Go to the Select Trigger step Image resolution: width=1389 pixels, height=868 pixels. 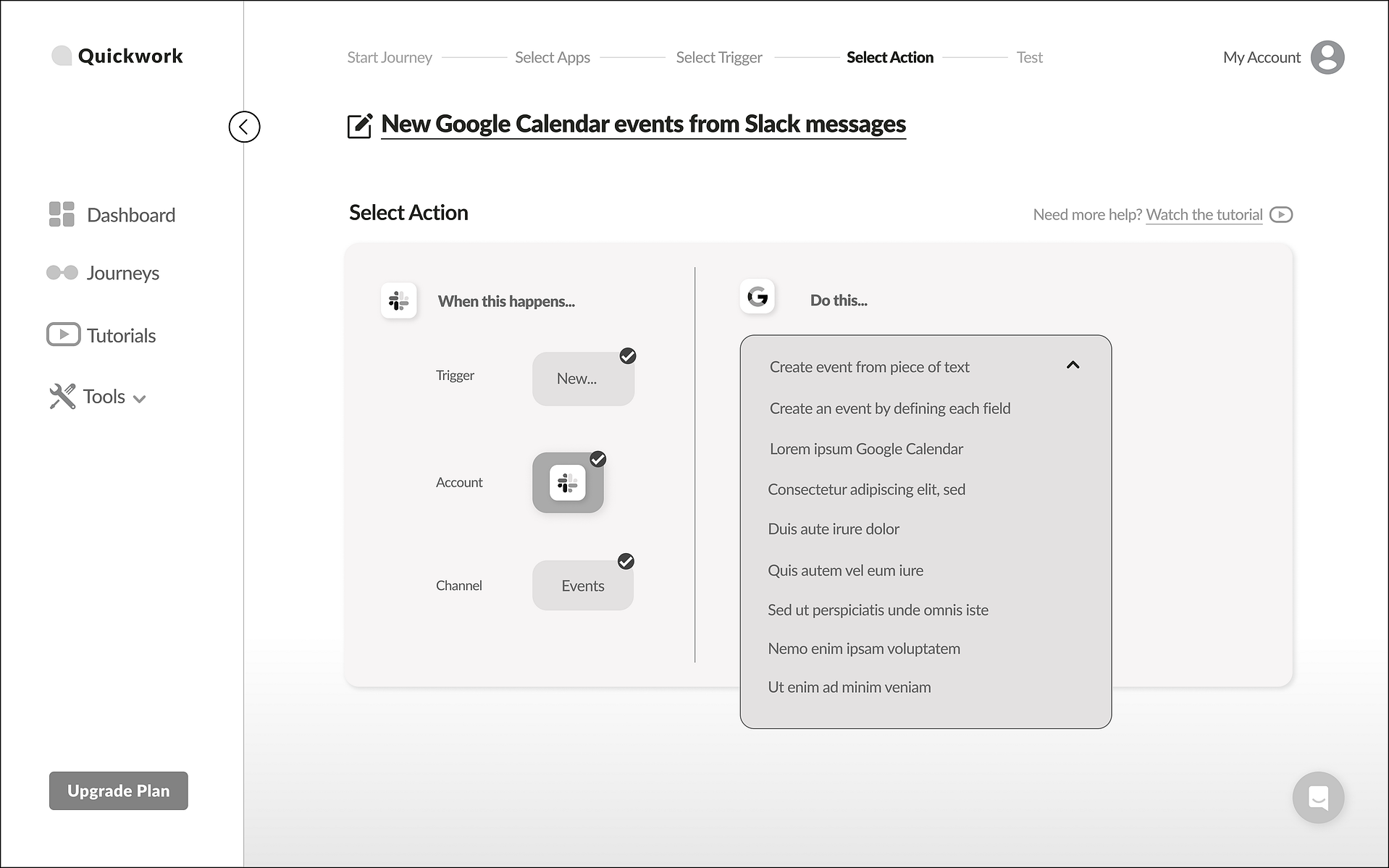pos(719,57)
